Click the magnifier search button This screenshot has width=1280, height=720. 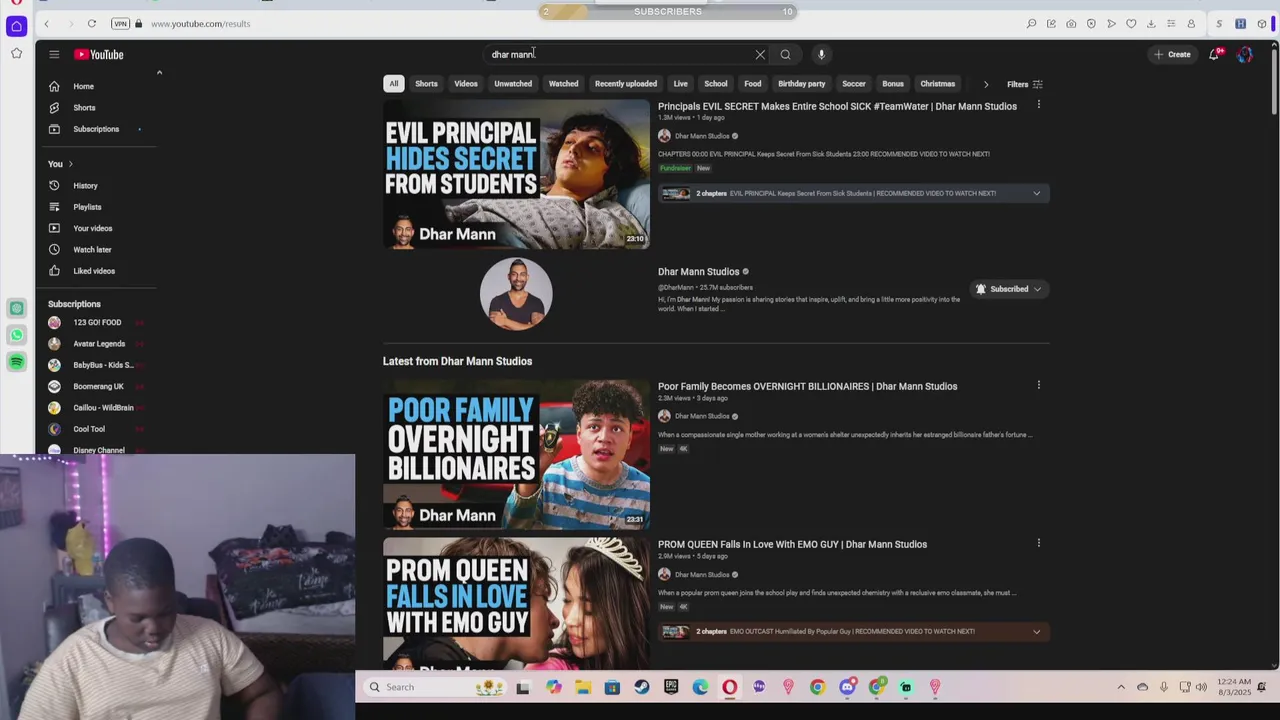(785, 54)
